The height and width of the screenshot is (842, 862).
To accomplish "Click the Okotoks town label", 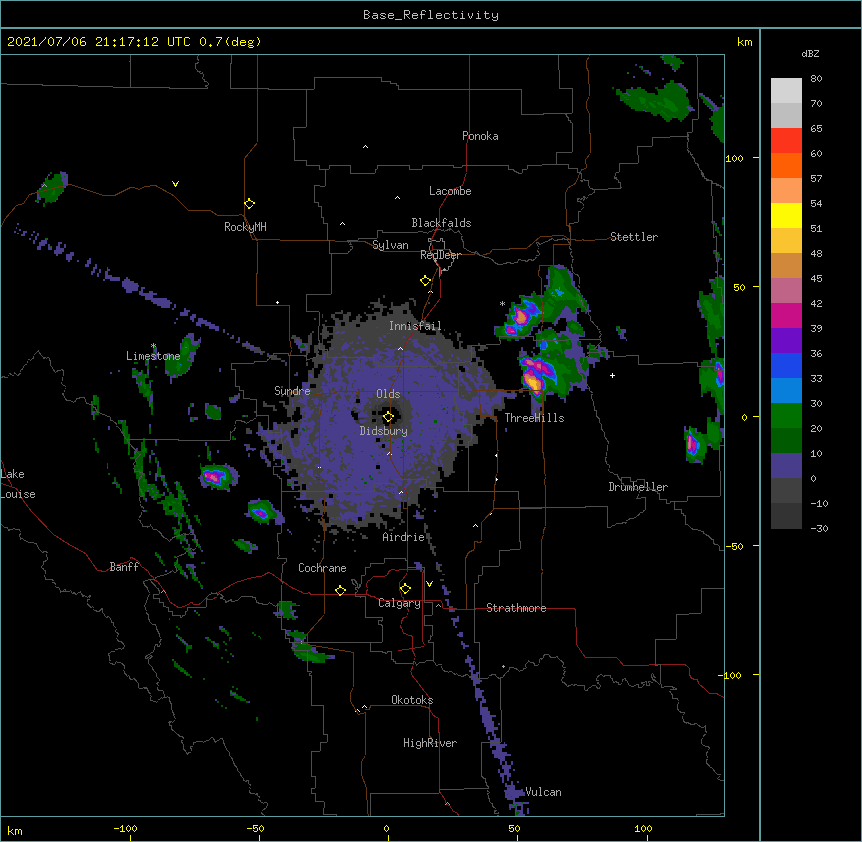I will point(412,700).
